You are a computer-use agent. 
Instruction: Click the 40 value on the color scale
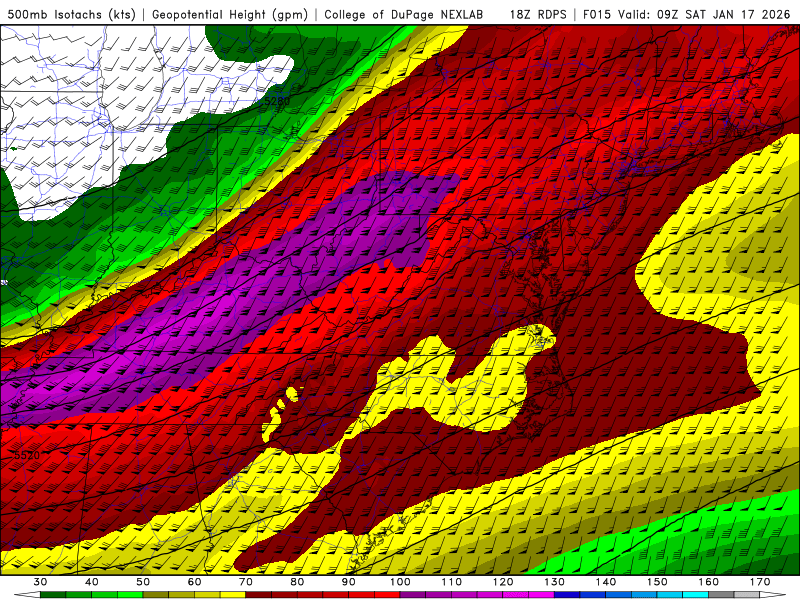click(92, 582)
